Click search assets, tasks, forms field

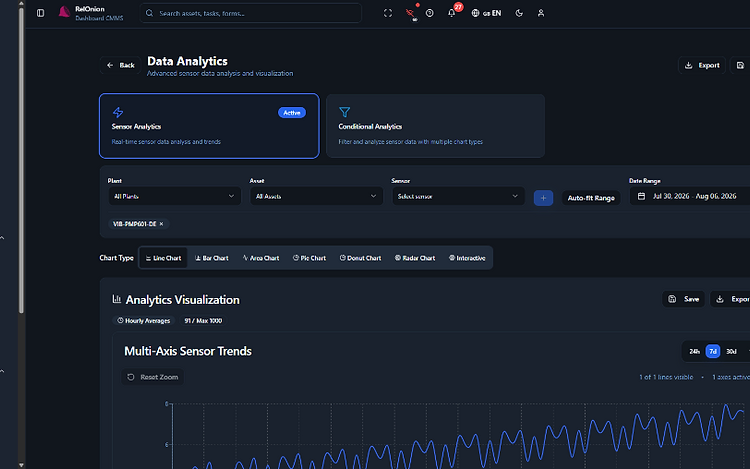pyautogui.click(x=251, y=13)
